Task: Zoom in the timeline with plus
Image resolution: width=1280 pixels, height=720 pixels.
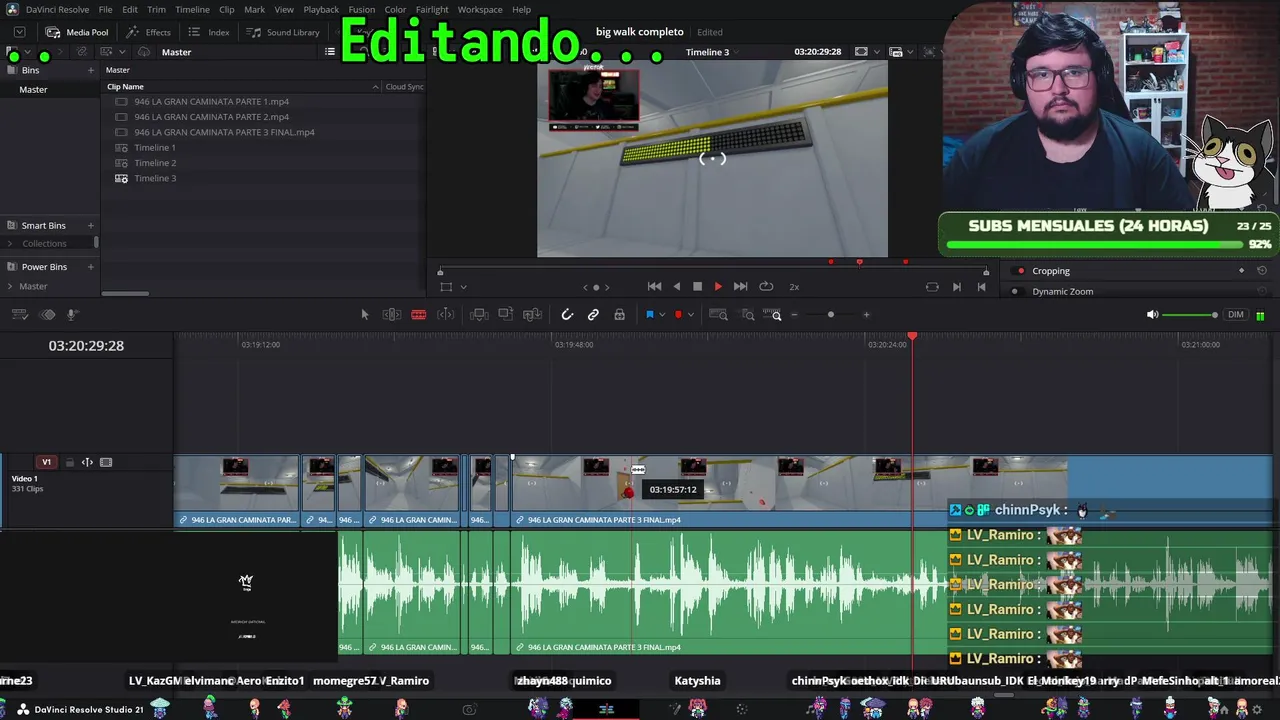Action: (x=866, y=315)
